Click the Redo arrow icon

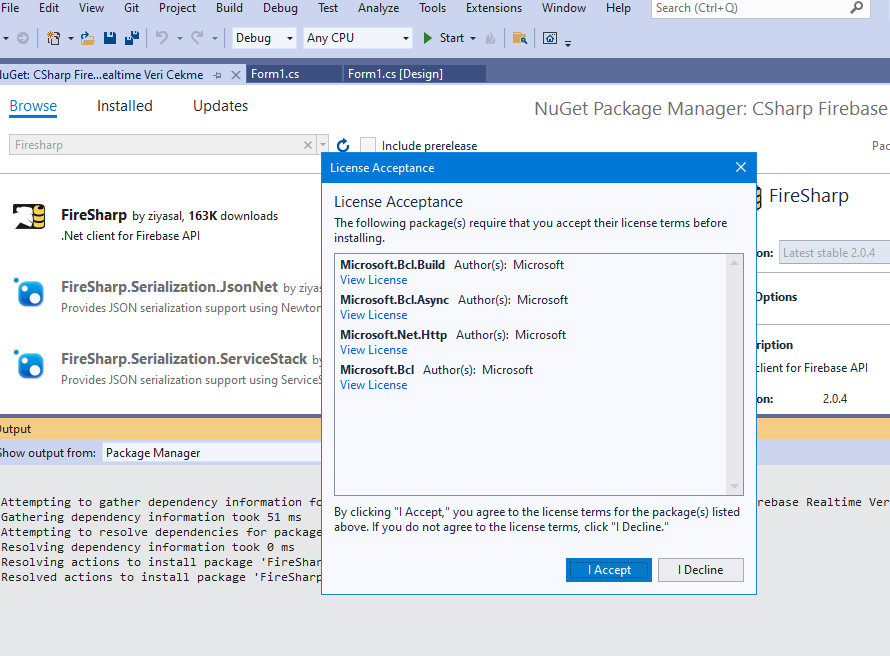pyautogui.click(x=197, y=38)
